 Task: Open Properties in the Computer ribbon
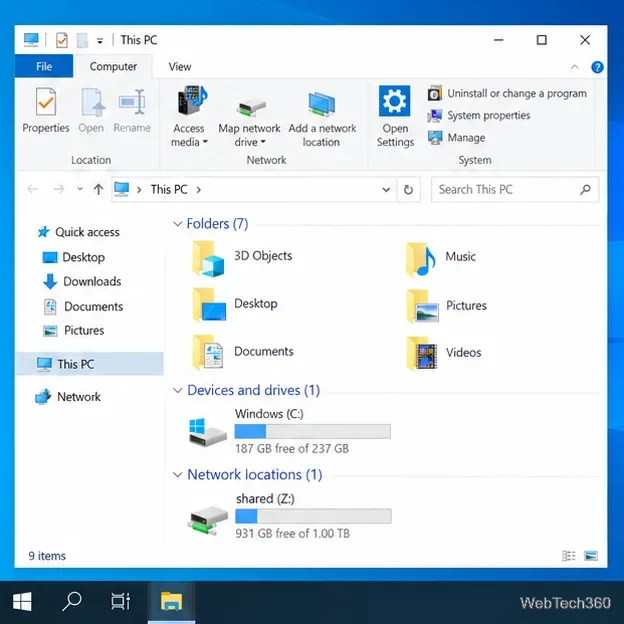click(46, 111)
